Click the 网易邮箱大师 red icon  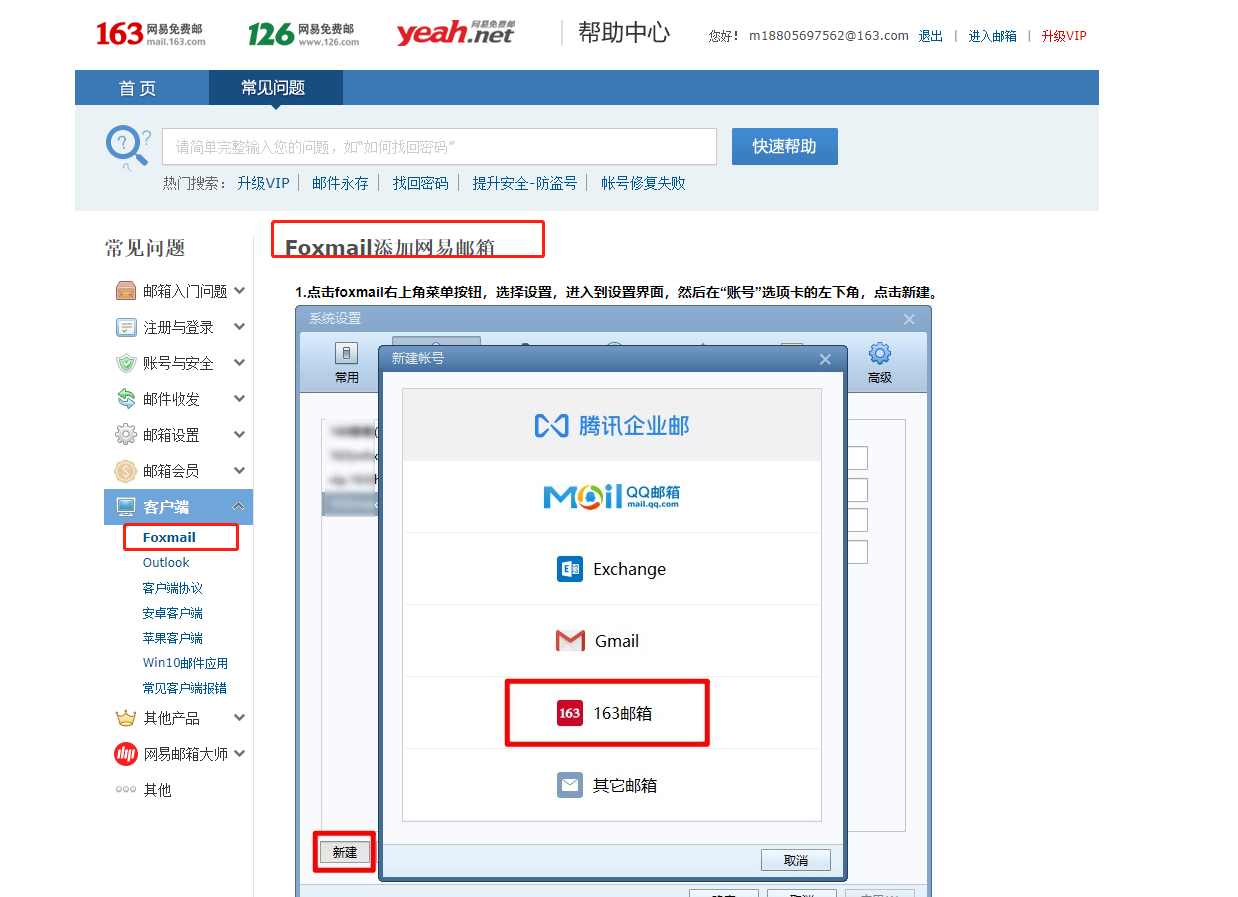(x=126, y=754)
